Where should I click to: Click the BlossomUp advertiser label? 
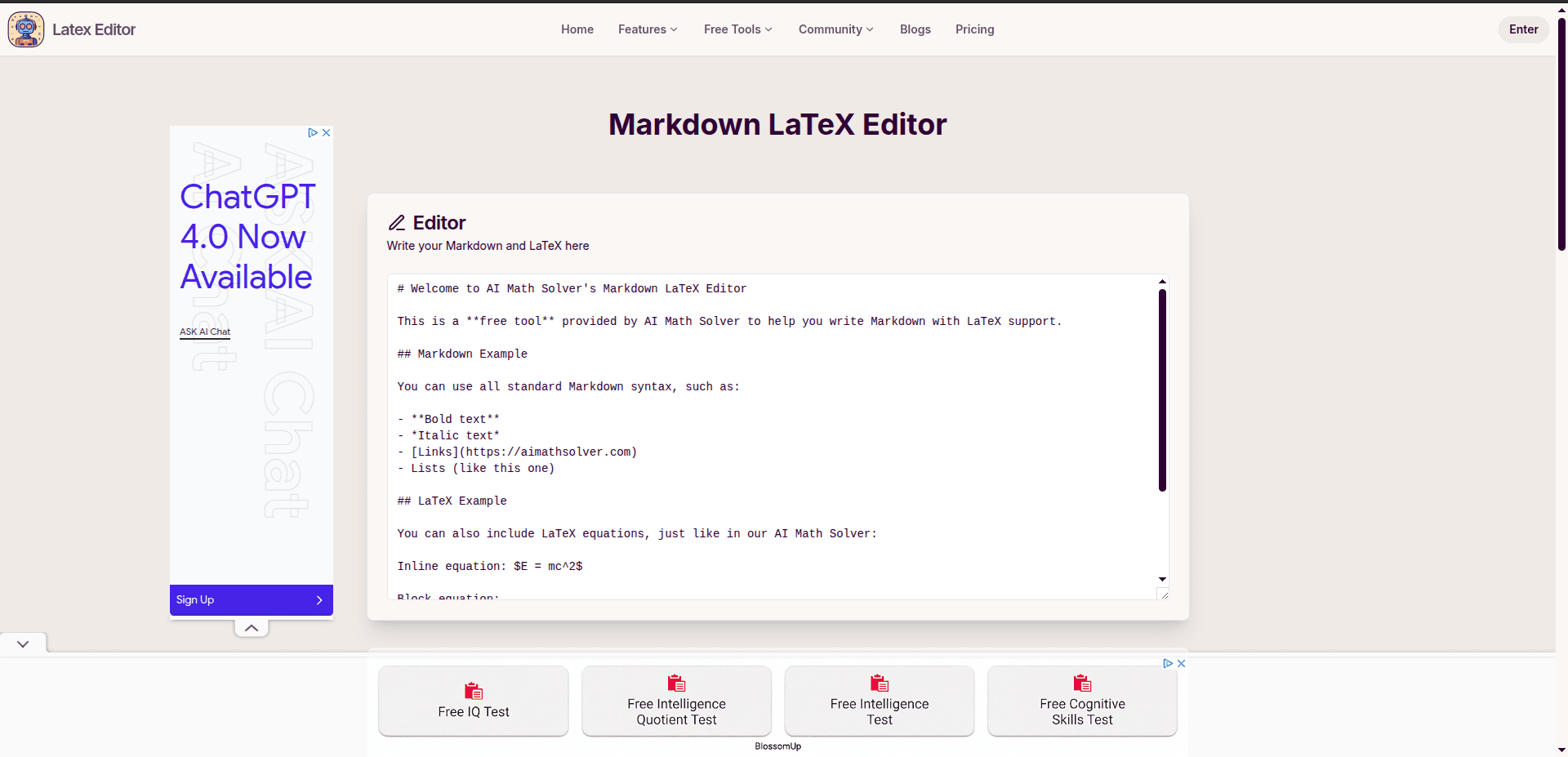tap(777, 746)
